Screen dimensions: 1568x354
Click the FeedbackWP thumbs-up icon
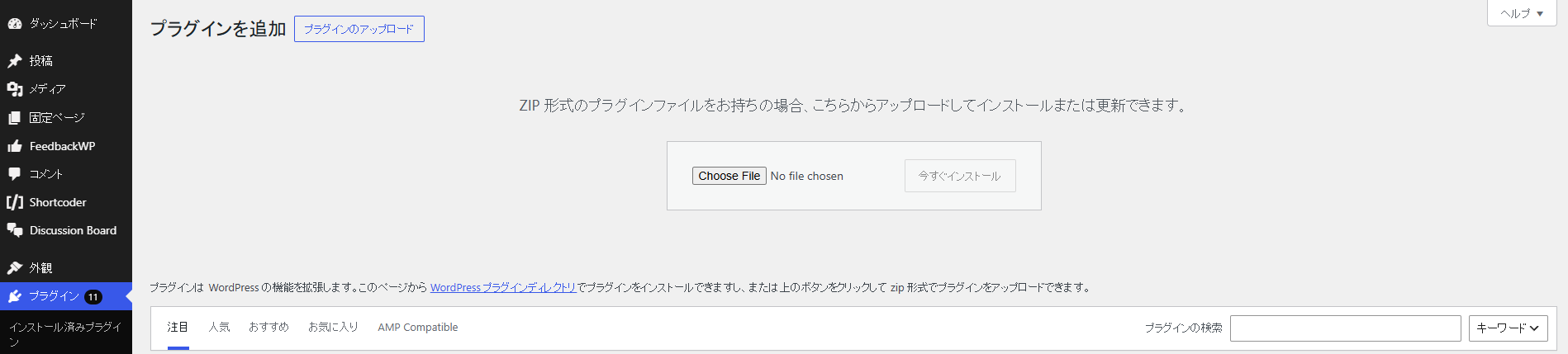point(15,146)
